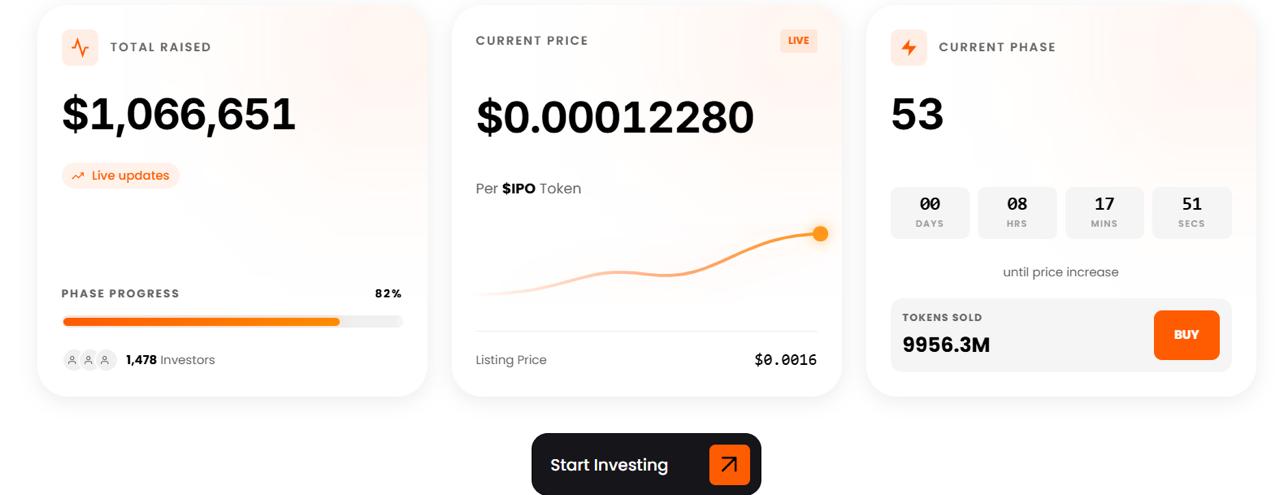The height and width of the screenshot is (495, 1280).
Task: Click the investor avatars icon group
Action: pyautogui.click(x=89, y=360)
